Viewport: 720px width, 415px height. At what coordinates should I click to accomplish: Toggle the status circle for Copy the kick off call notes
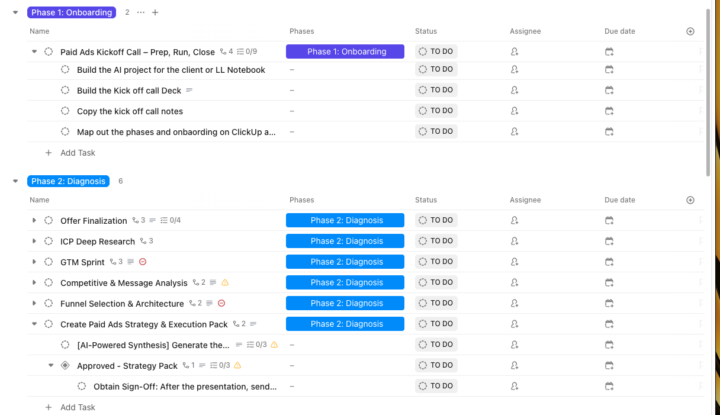(65, 111)
